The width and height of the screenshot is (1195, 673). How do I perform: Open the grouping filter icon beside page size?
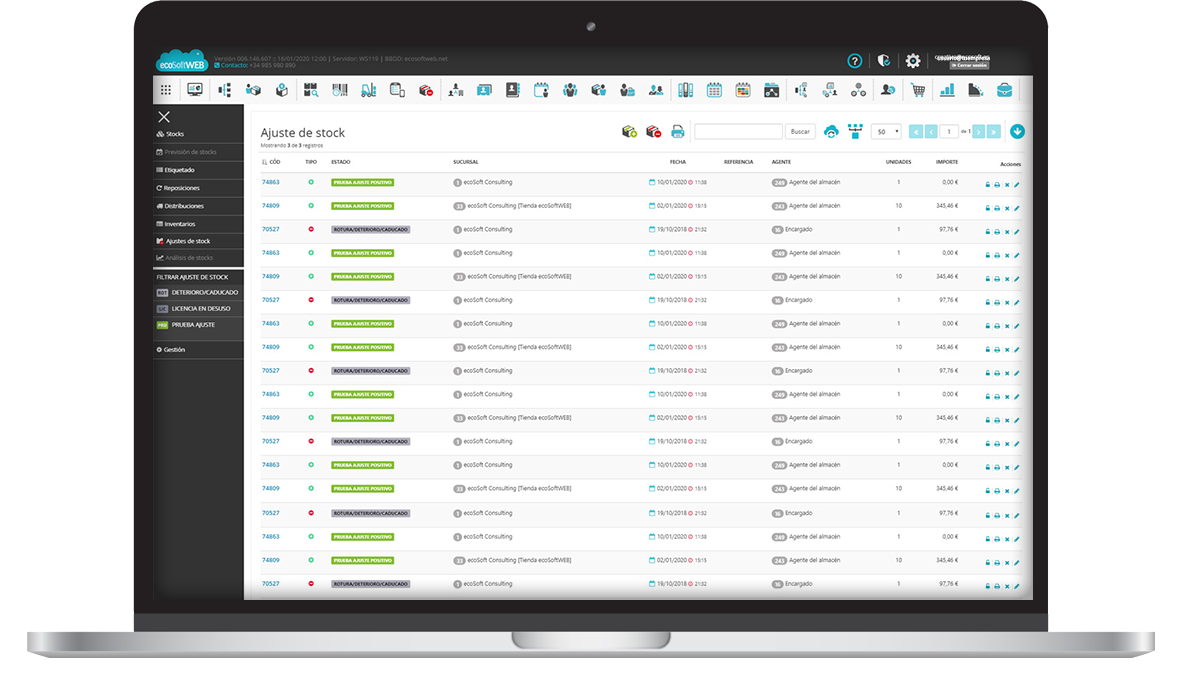point(855,132)
